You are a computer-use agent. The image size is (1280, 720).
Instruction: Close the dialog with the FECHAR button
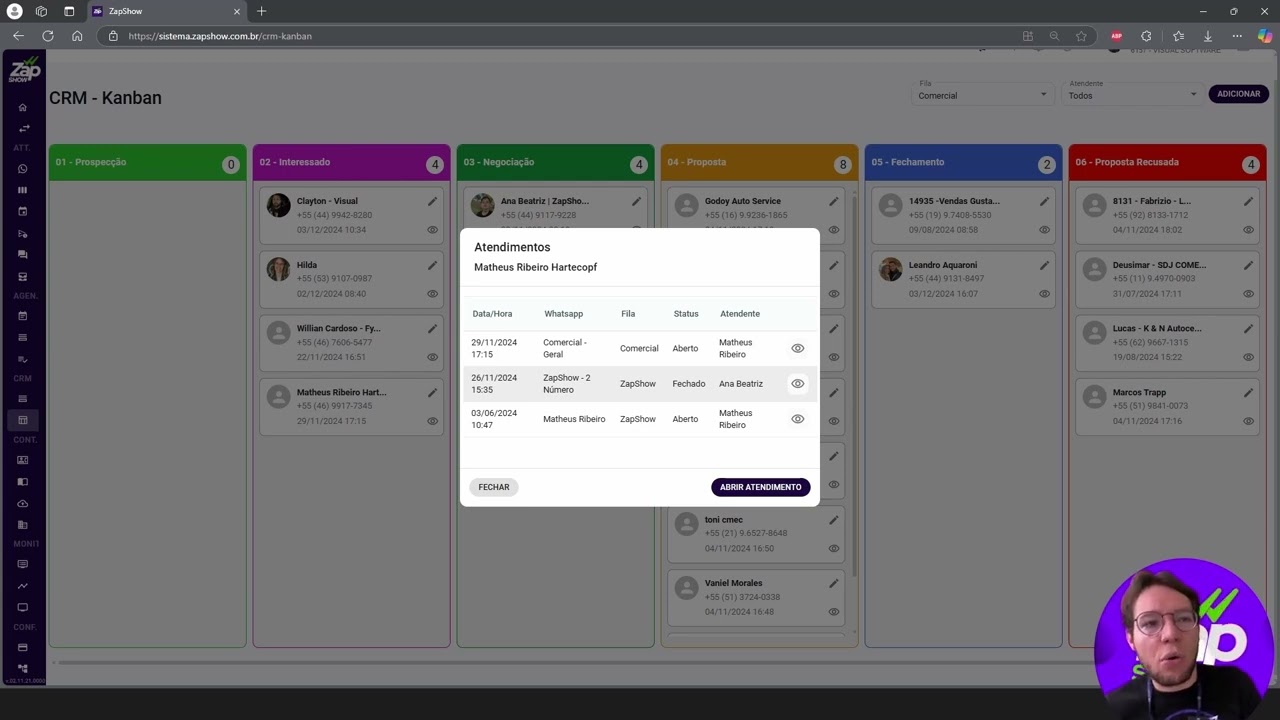coord(494,487)
